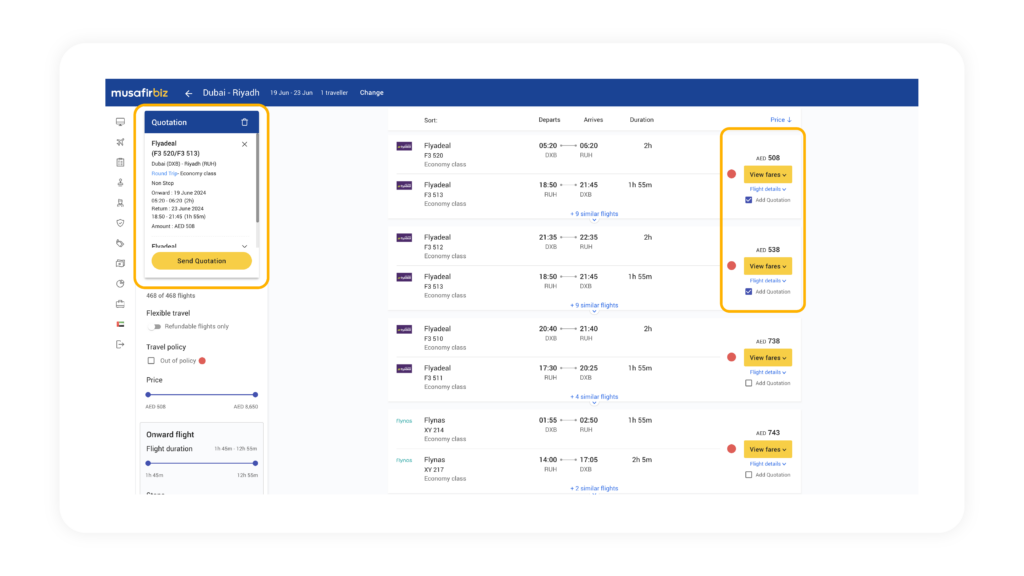Select the UAE flag country icon

120,325
